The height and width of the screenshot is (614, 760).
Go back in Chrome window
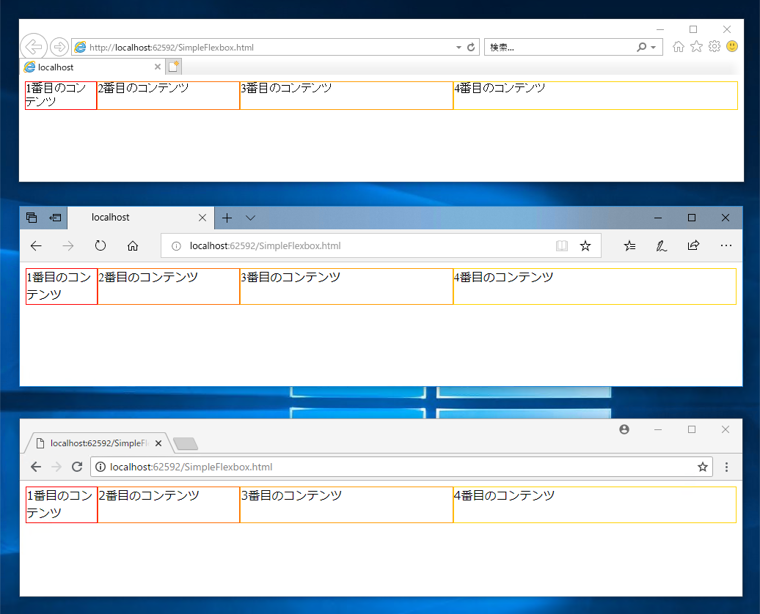point(36,467)
